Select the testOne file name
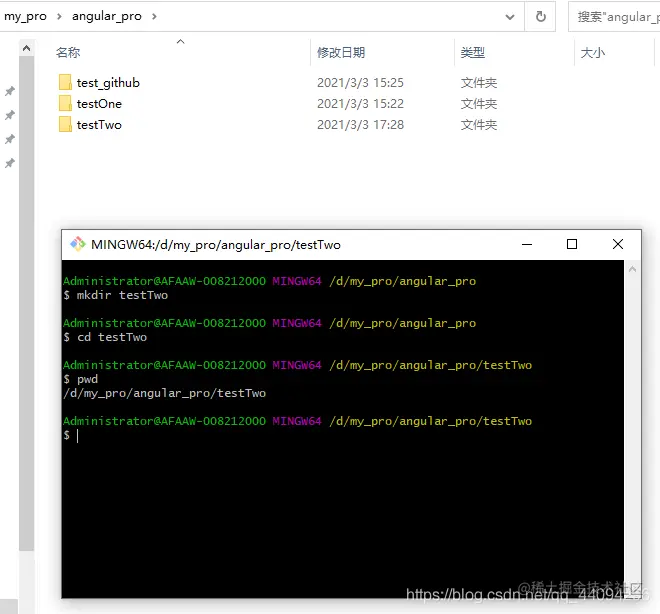 [x=99, y=104]
